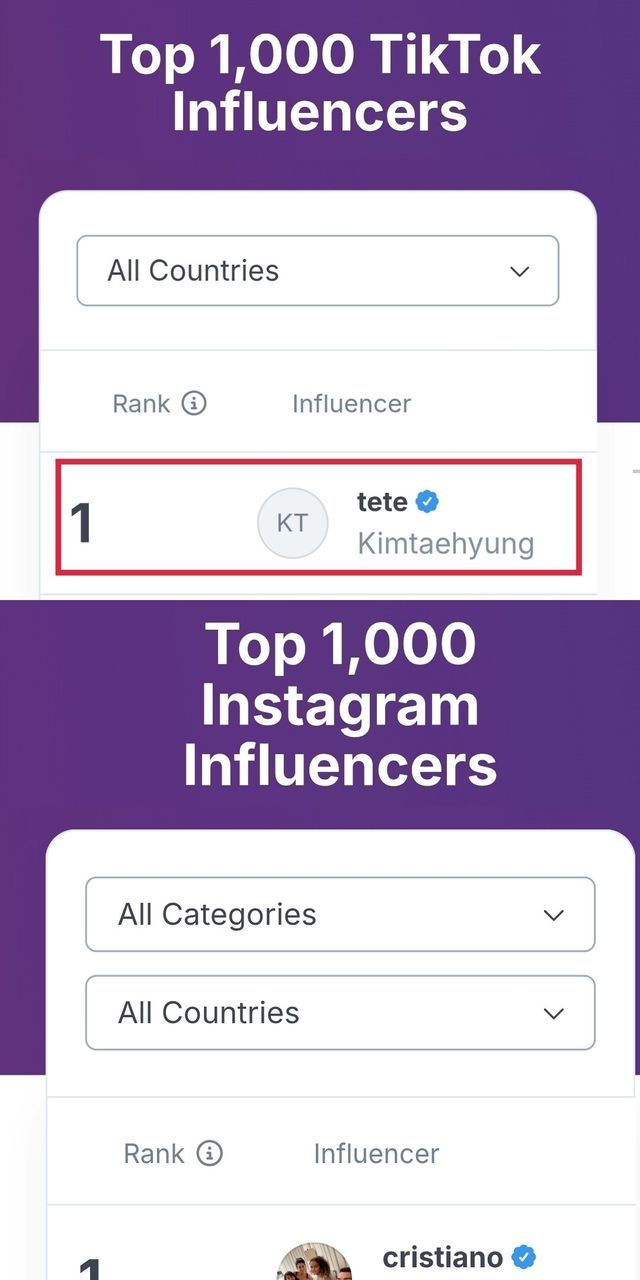Image resolution: width=640 pixels, height=1280 pixels.
Task: Click the chevron arrow in All Categories
Action: click(553, 915)
